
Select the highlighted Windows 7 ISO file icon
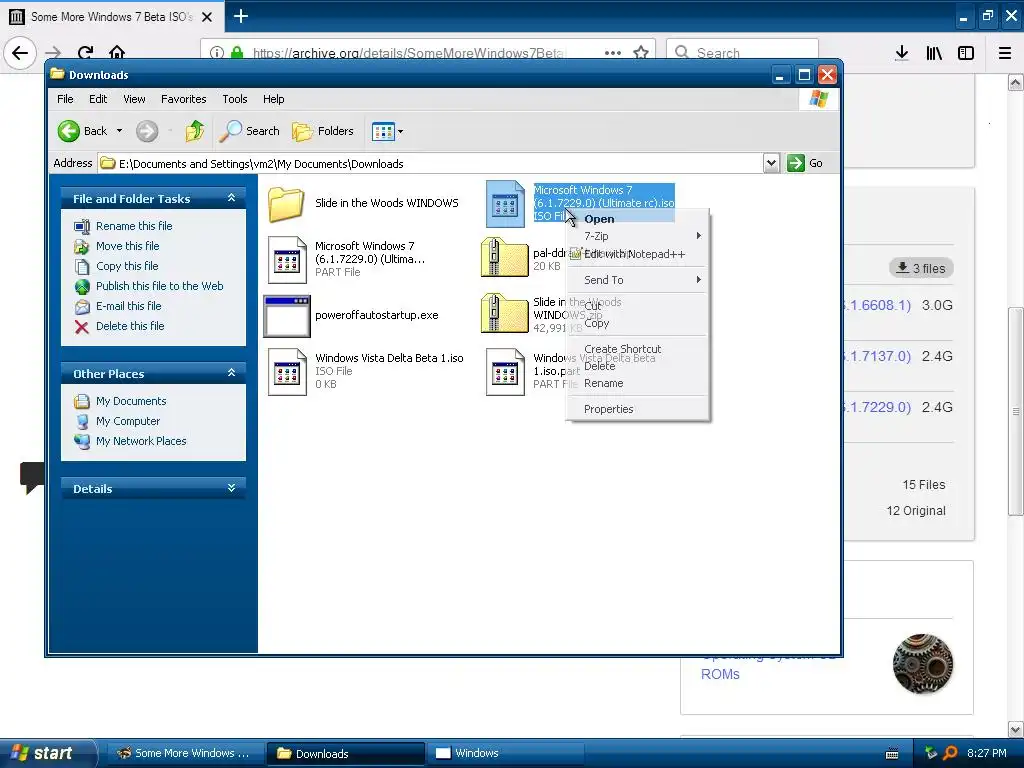click(x=505, y=204)
